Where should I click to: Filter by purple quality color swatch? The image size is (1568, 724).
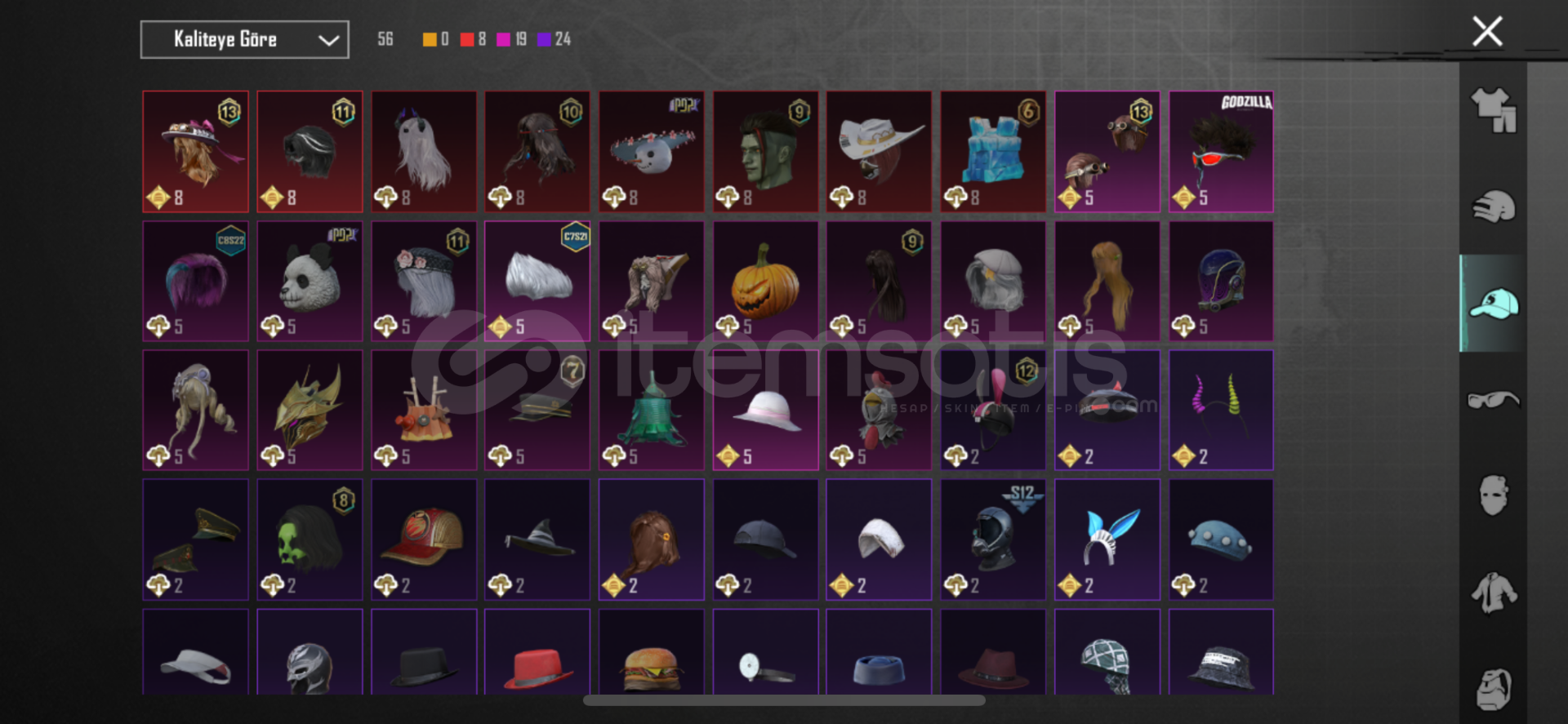coord(544,39)
